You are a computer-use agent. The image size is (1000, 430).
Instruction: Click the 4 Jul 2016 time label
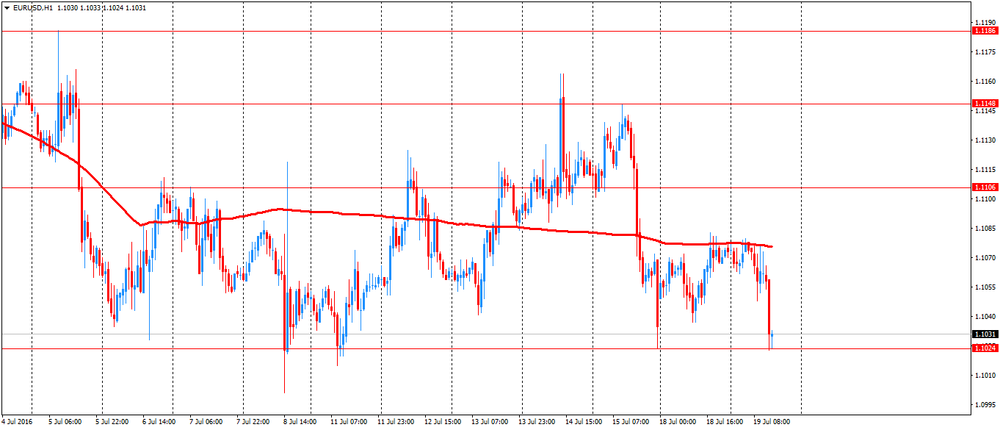tap(15, 422)
